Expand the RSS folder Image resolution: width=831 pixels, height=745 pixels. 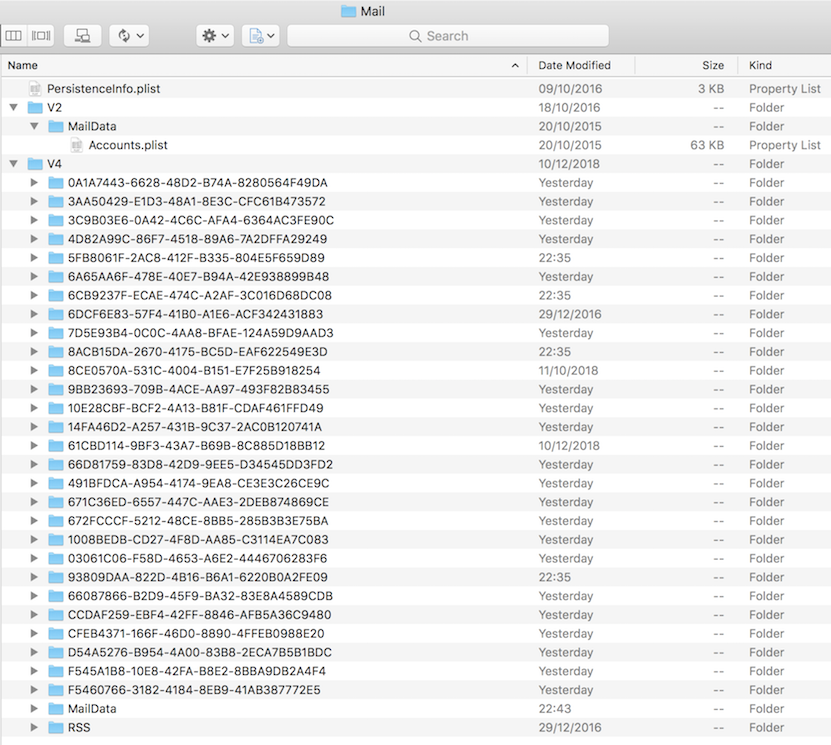pyautogui.click(x=34, y=727)
